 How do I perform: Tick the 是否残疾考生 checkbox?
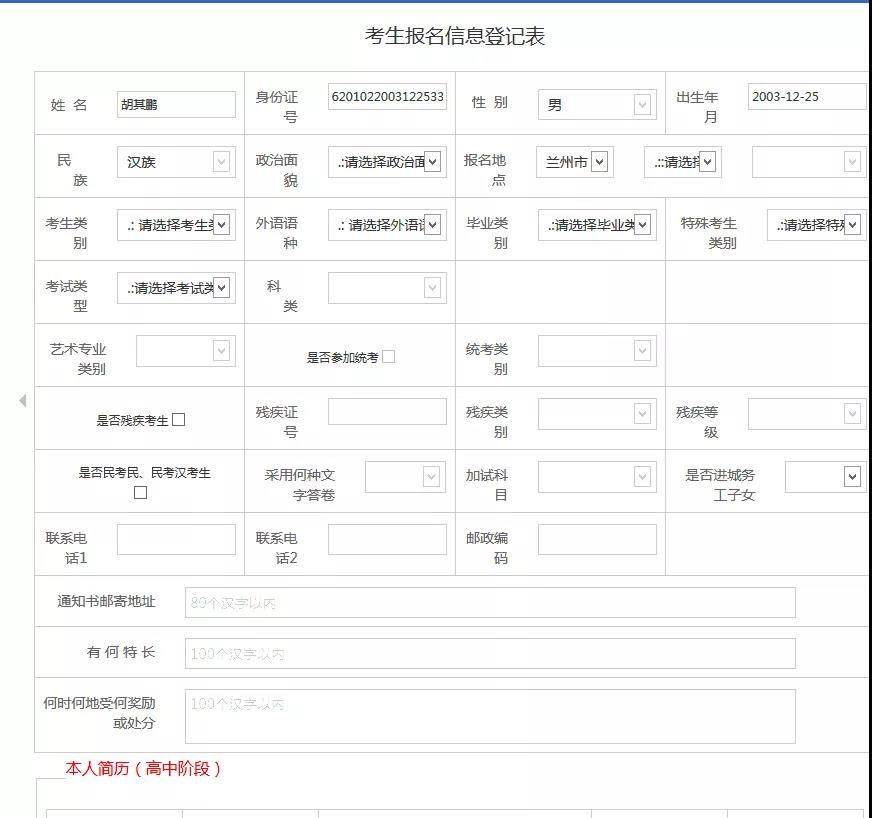pyautogui.click(x=179, y=419)
